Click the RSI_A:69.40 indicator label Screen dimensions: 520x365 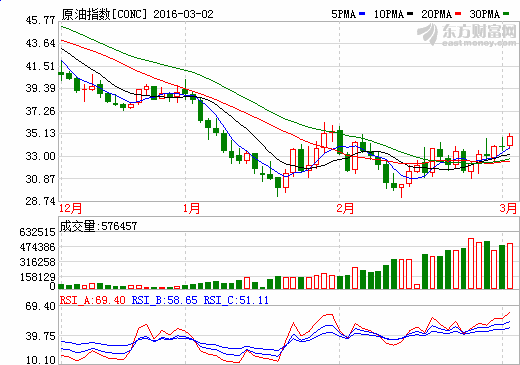click(x=93, y=300)
